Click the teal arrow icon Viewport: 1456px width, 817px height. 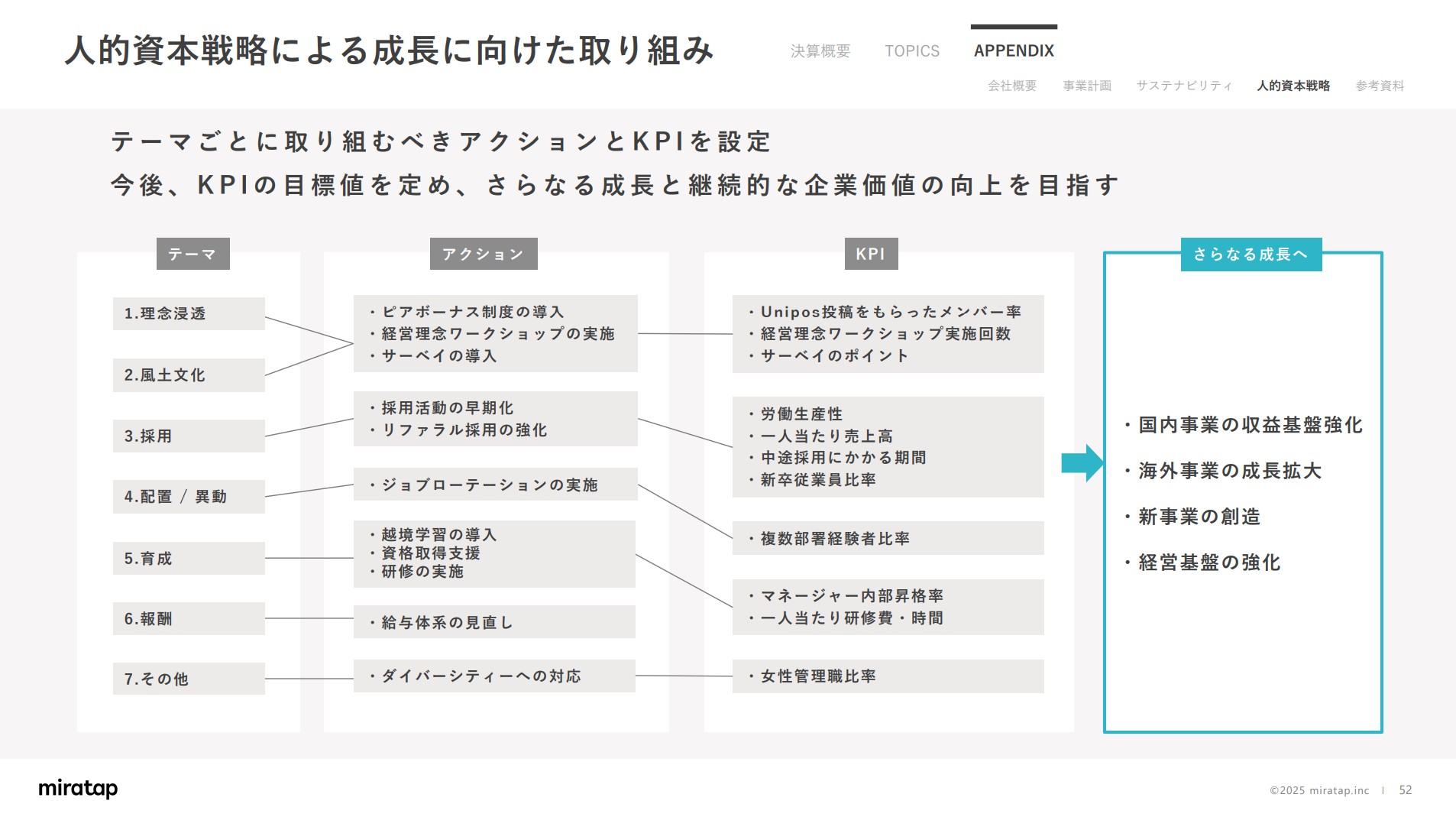click(x=1082, y=462)
